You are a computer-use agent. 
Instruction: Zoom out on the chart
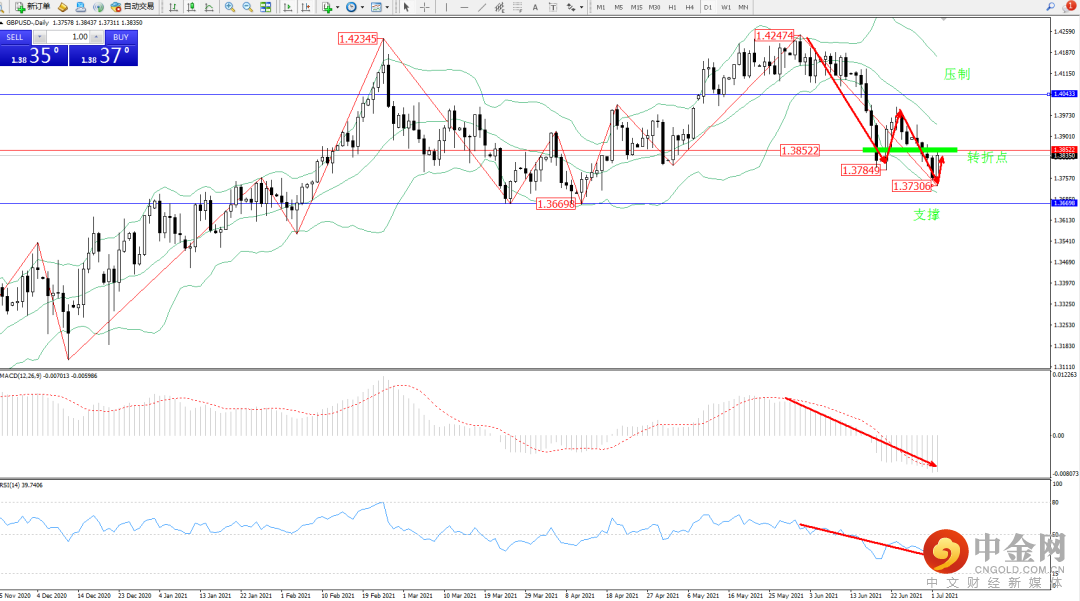(x=247, y=7)
